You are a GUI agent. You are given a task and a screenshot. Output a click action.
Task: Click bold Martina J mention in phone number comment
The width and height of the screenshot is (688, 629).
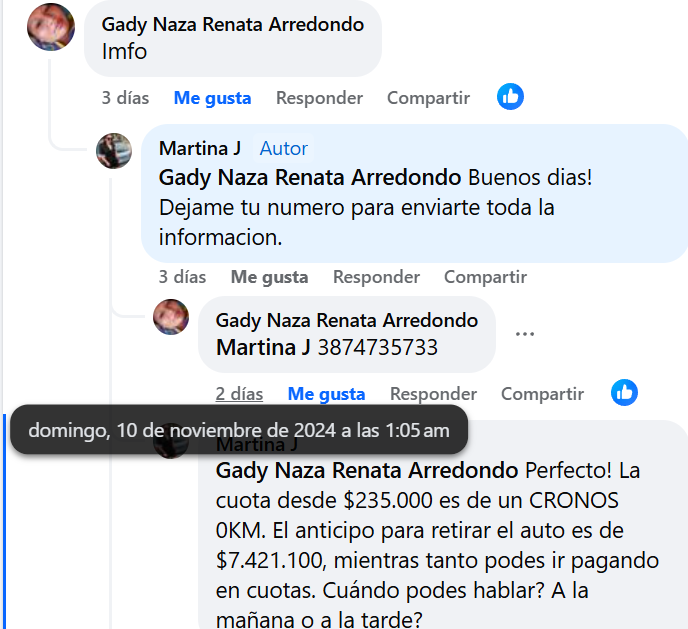coord(263,347)
